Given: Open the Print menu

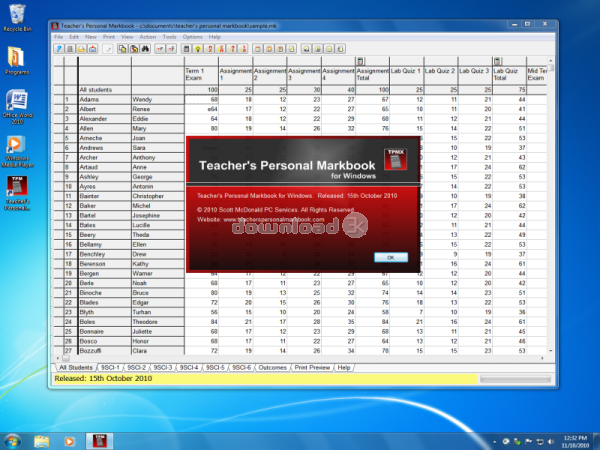Looking at the screenshot, I should coord(109,37).
